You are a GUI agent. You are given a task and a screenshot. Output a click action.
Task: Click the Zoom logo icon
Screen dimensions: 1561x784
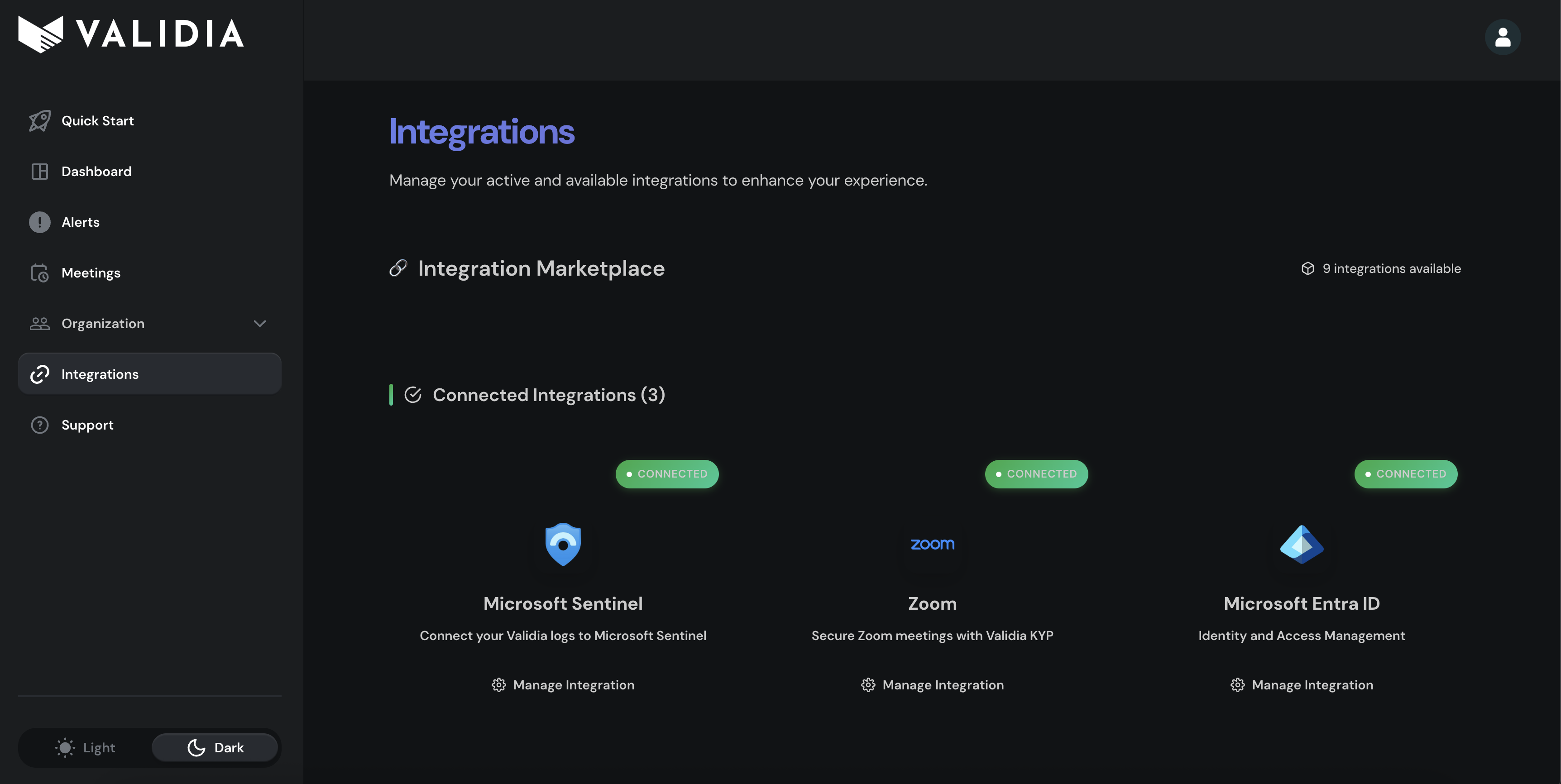point(932,544)
